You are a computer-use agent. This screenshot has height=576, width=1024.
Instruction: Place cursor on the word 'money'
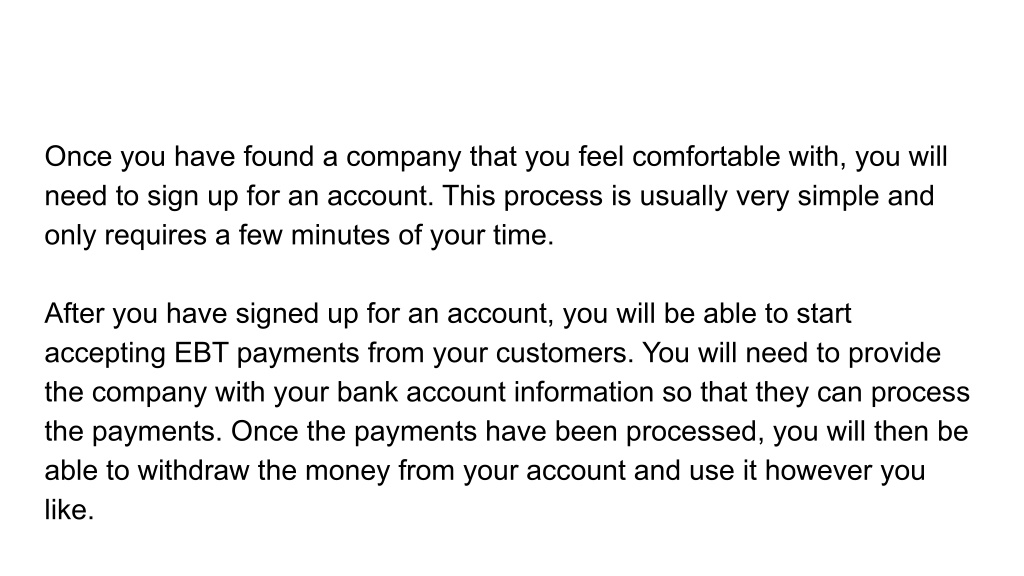(x=347, y=471)
